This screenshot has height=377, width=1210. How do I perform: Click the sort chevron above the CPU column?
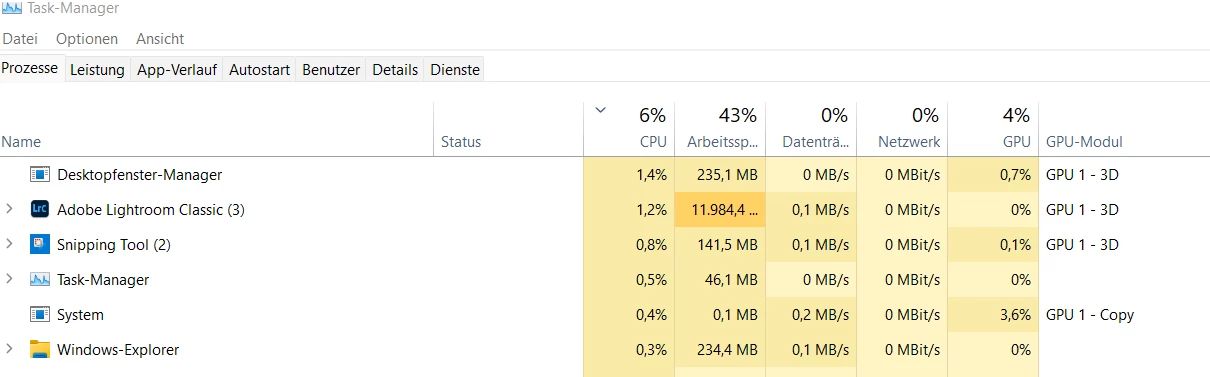(x=600, y=110)
